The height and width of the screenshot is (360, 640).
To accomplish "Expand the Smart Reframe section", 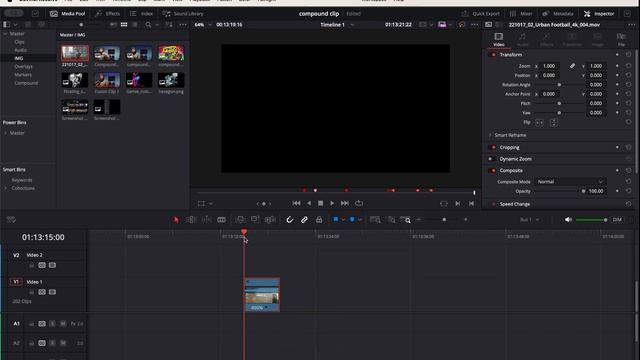I will pyautogui.click(x=490, y=135).
